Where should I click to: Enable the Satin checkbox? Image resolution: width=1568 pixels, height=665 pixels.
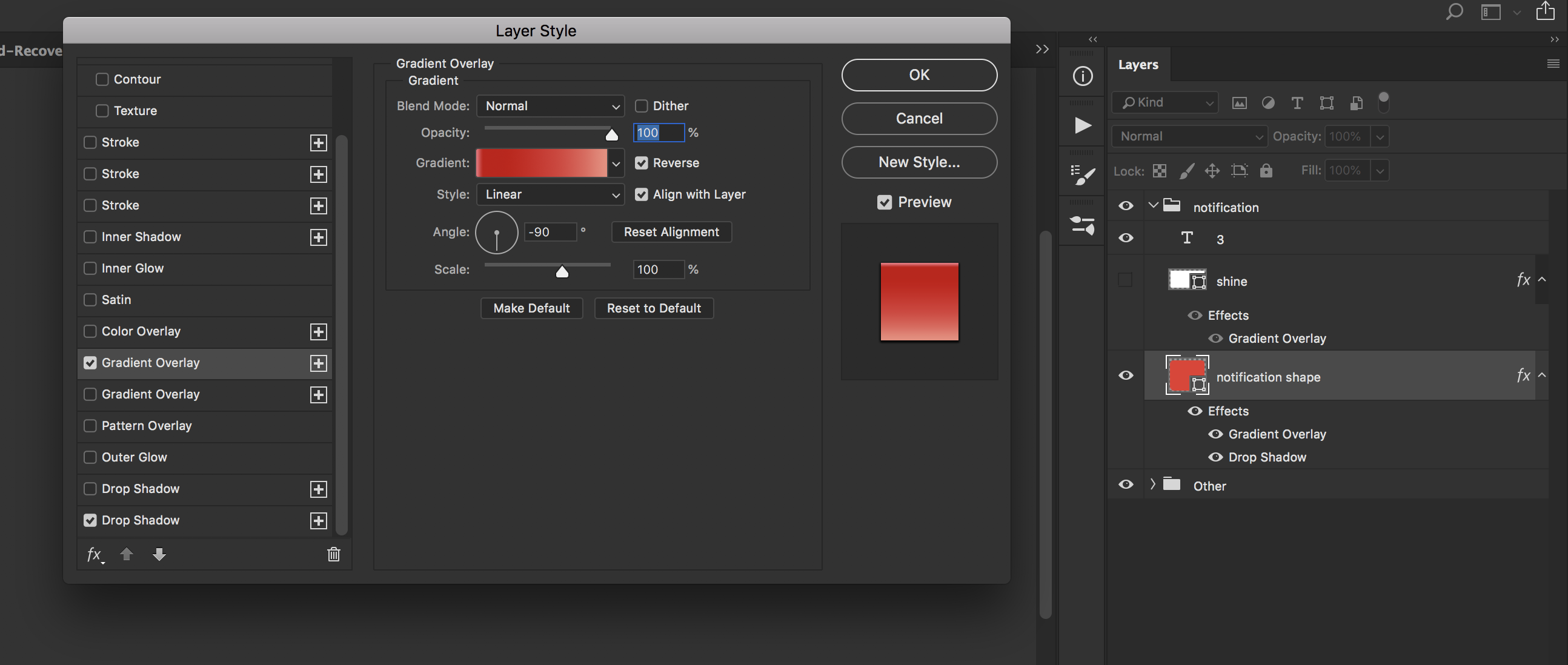coord(90,300)
